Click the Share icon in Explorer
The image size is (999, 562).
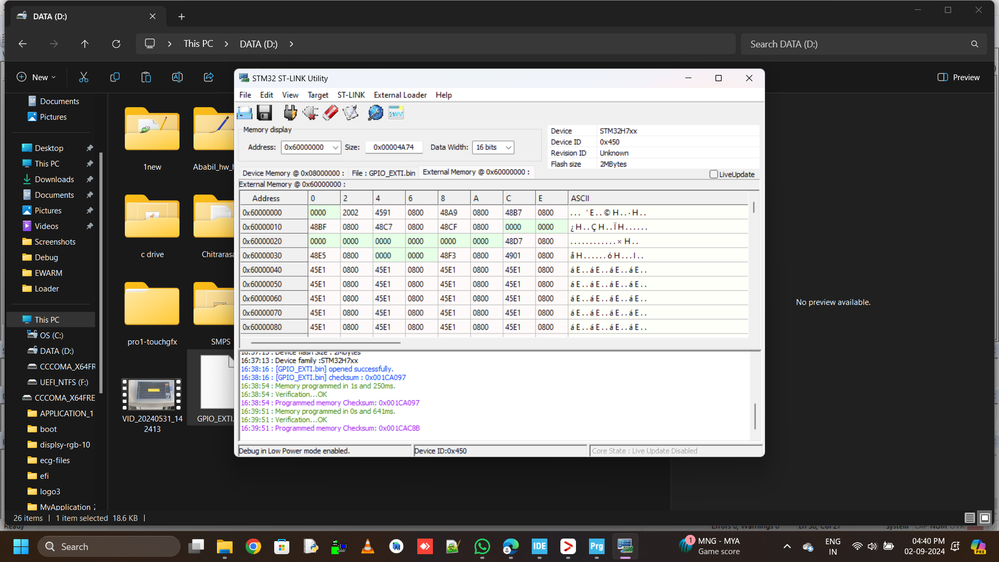point(208,77)
